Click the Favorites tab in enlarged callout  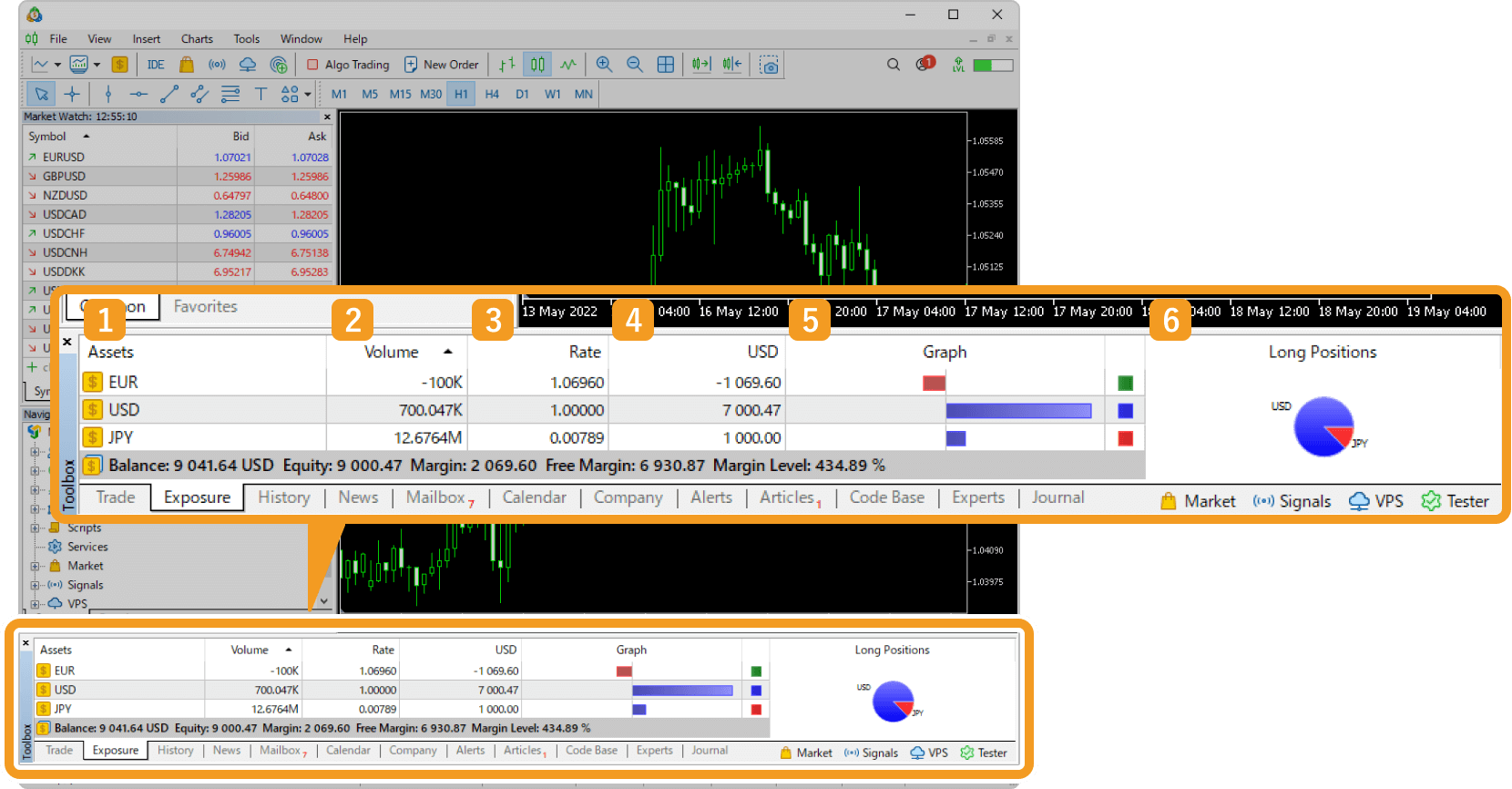point(205,307)
